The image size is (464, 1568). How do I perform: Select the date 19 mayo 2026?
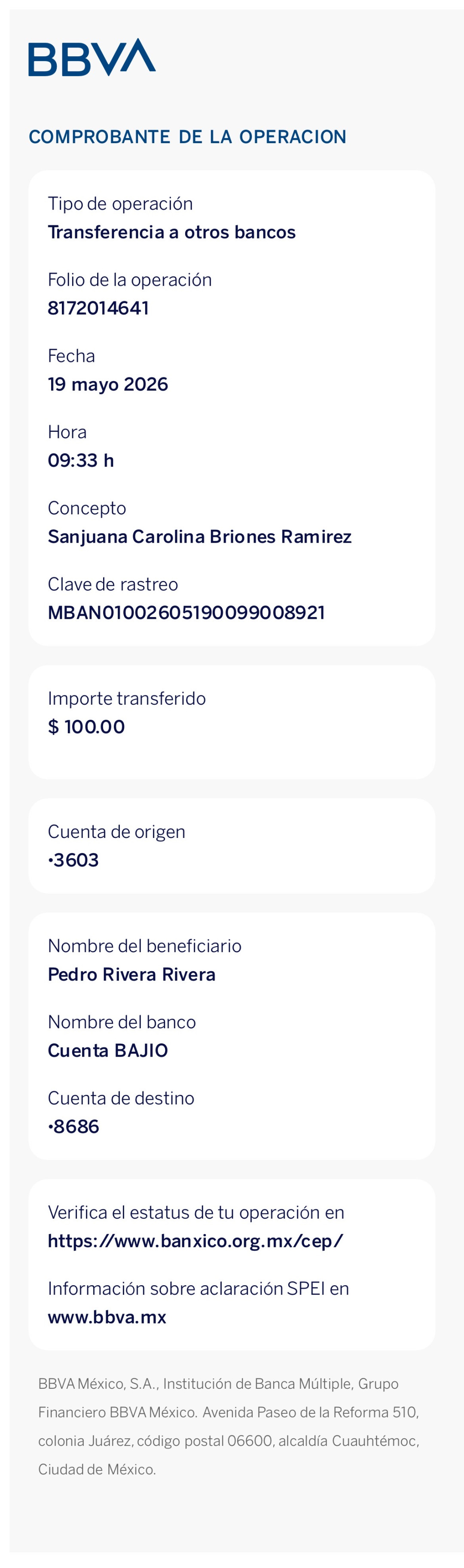[108, 384]
